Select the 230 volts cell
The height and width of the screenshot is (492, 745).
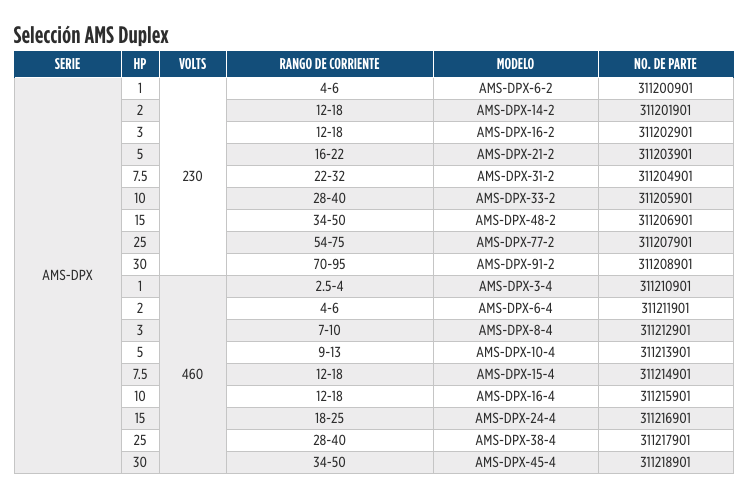click(x=192, y=177)
